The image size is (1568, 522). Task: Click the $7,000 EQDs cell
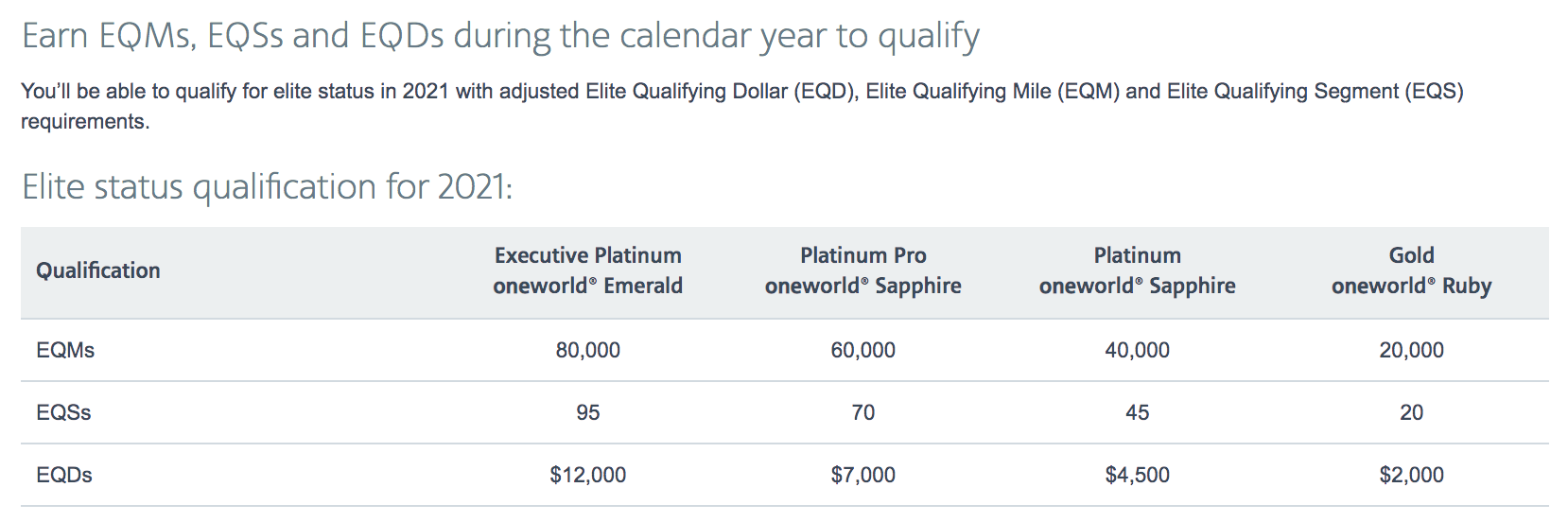[862, 475]
